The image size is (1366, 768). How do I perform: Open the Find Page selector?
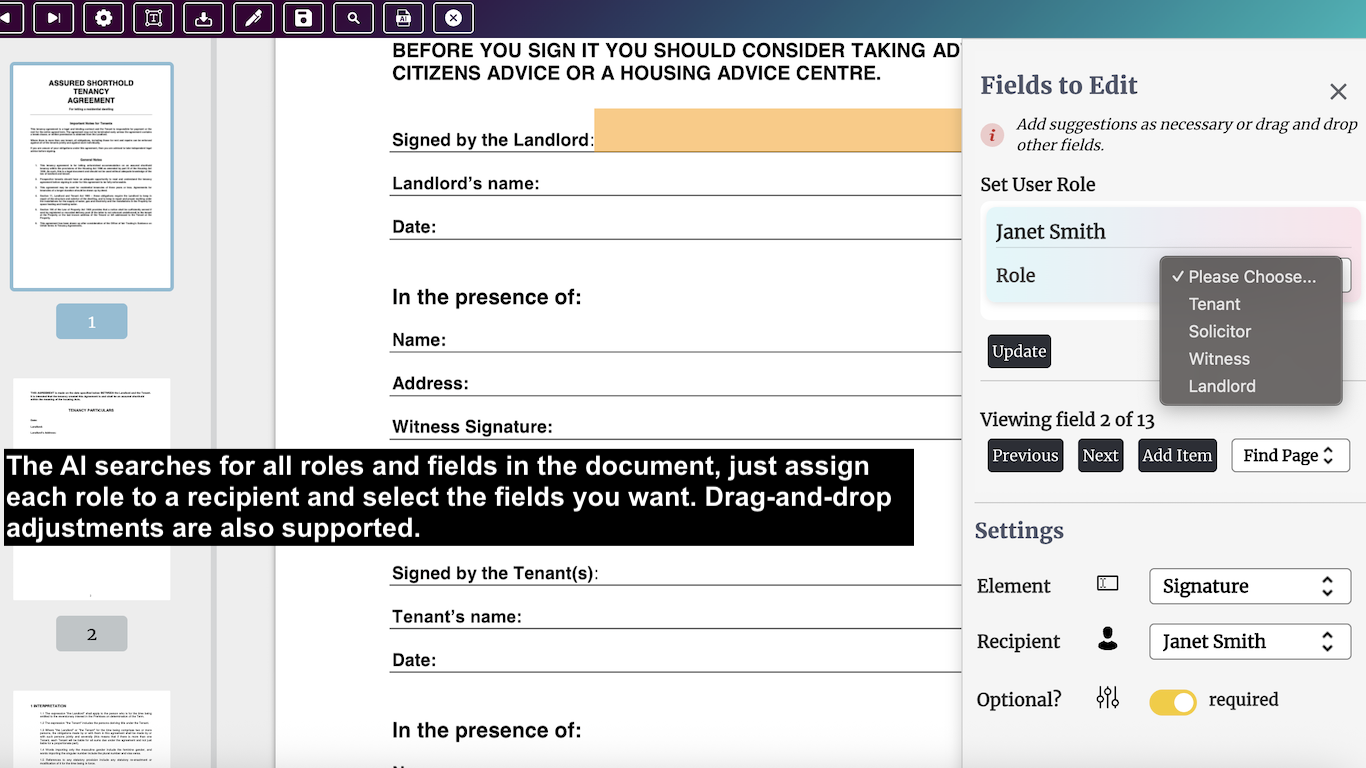1290,455
